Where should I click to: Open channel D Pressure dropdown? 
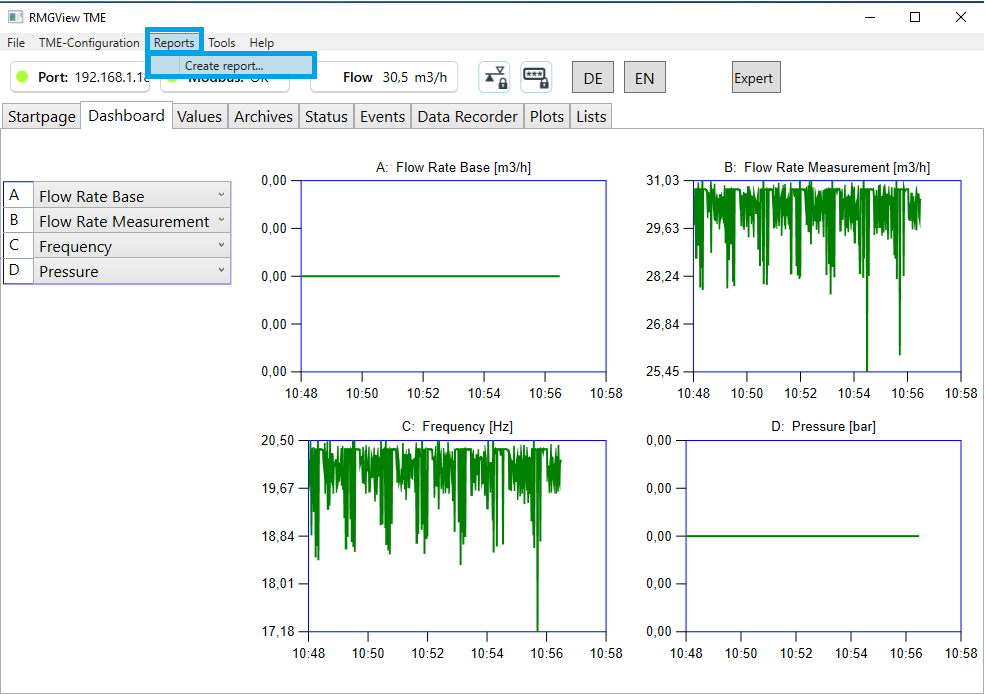coord(132,272)
